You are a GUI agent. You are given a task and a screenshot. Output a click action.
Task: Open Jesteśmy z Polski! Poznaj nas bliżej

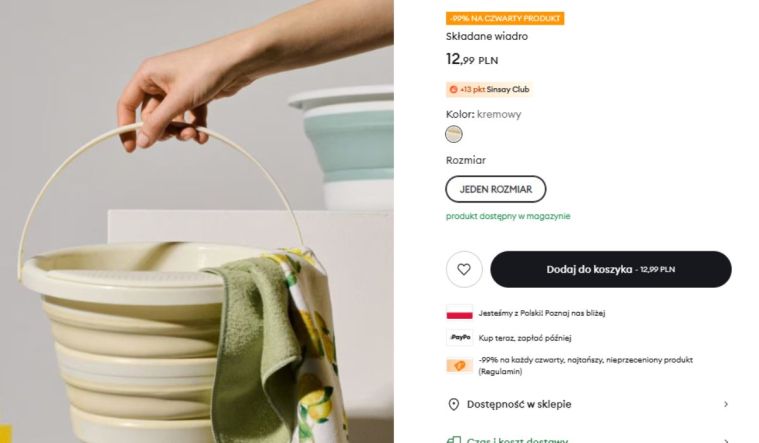point(542,313)
